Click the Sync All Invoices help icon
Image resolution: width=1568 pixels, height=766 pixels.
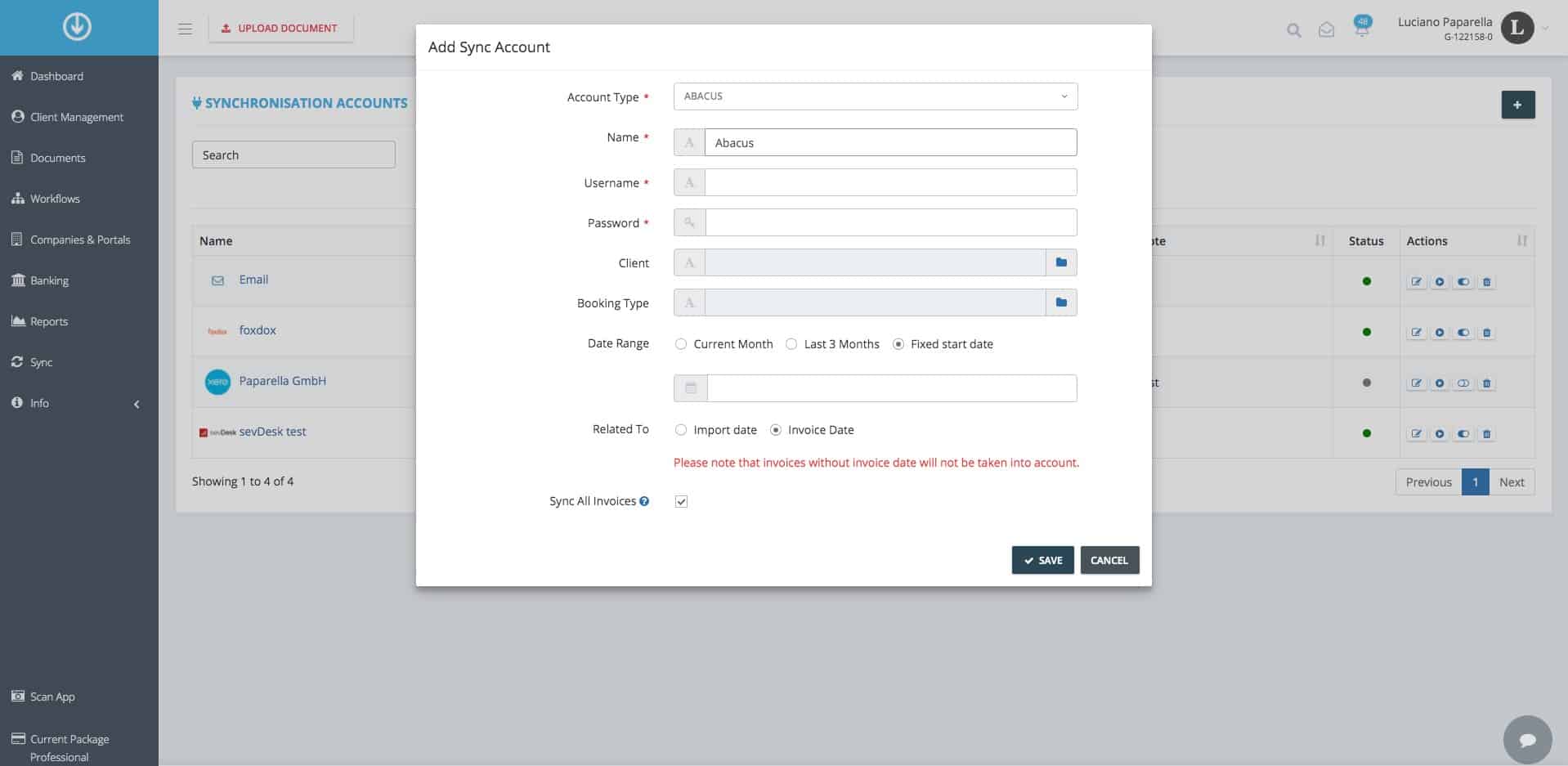[644, 501]
